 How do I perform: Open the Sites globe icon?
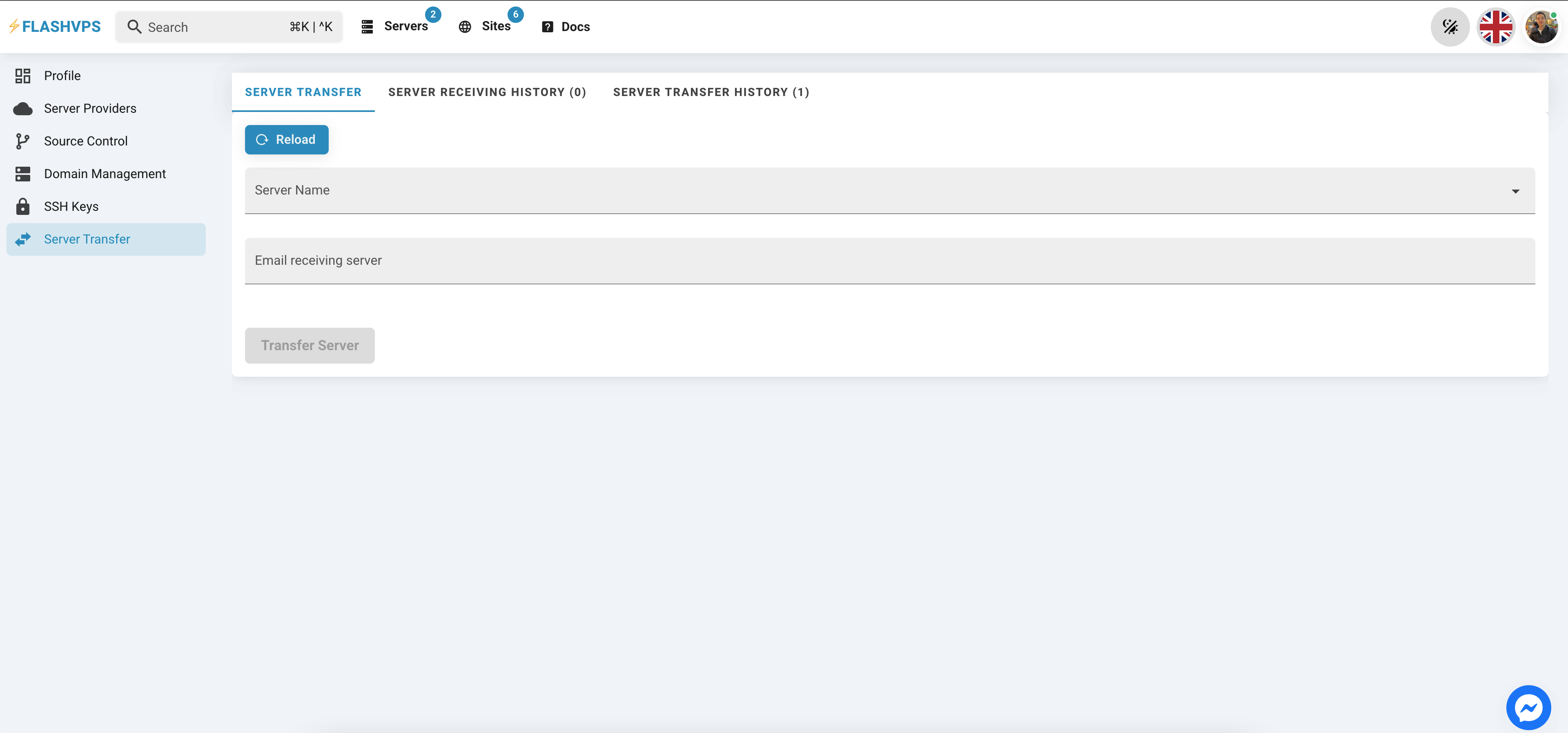click(x=464, y=26)
